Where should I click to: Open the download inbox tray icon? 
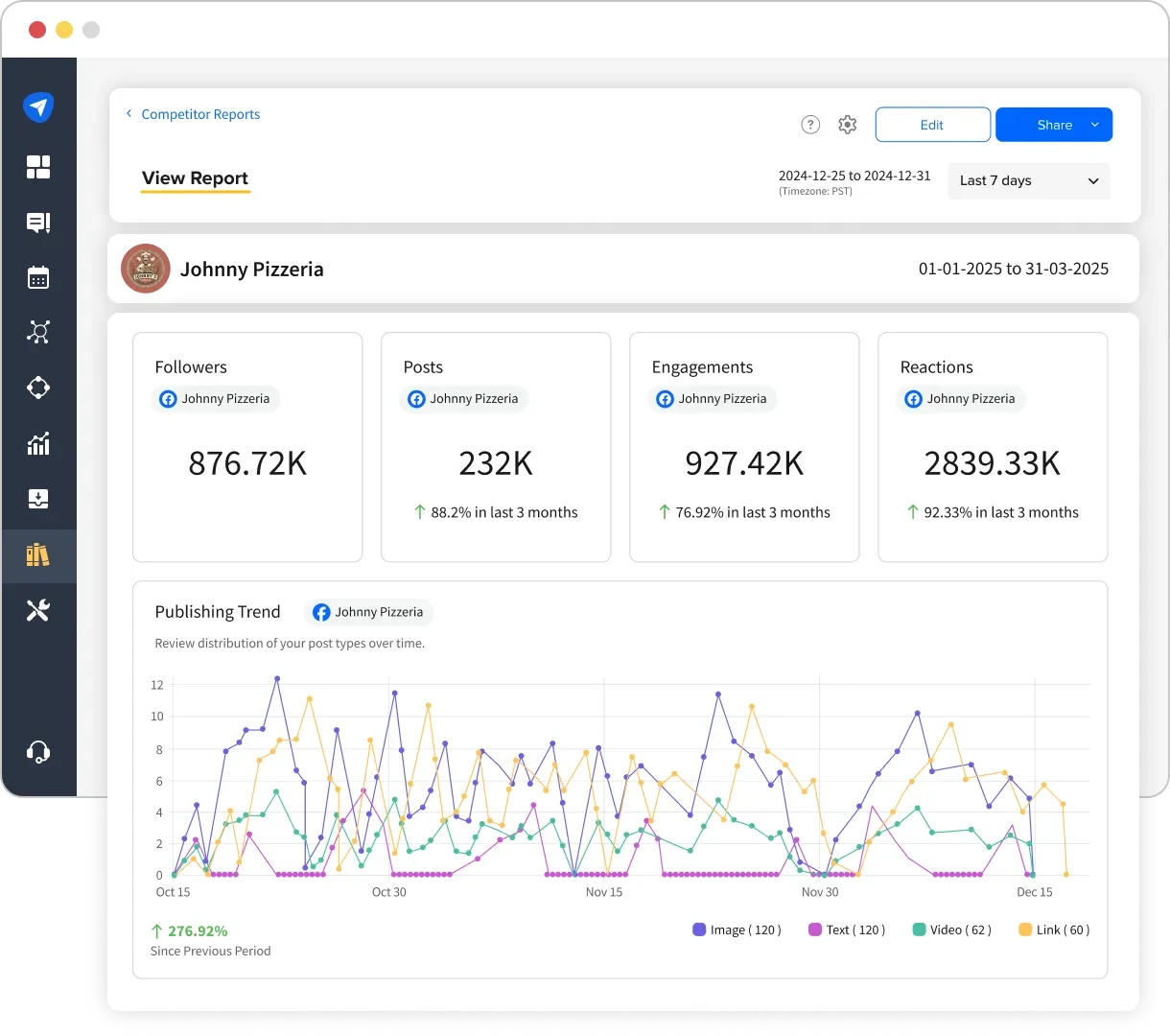pyautogui.click(x=38, y=499)
